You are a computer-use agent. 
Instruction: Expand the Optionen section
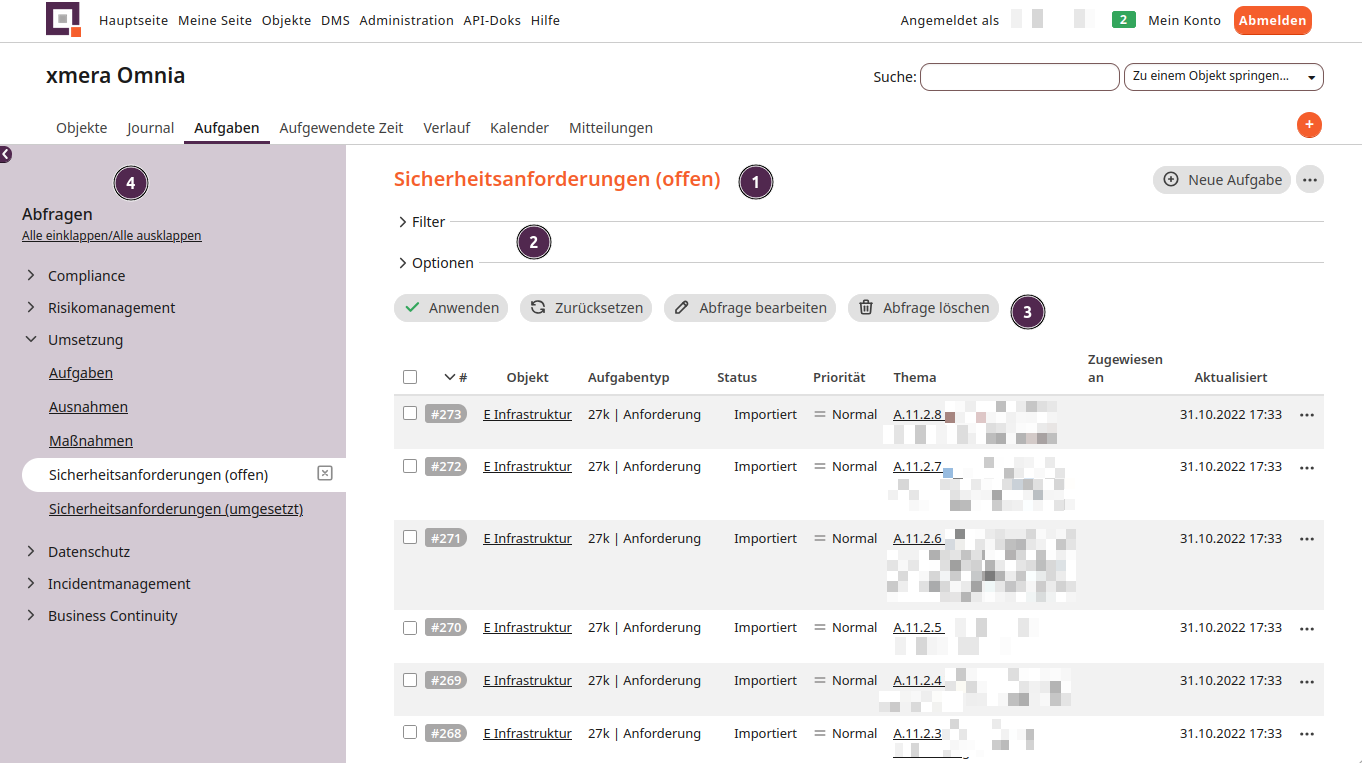tap(435, 263)
